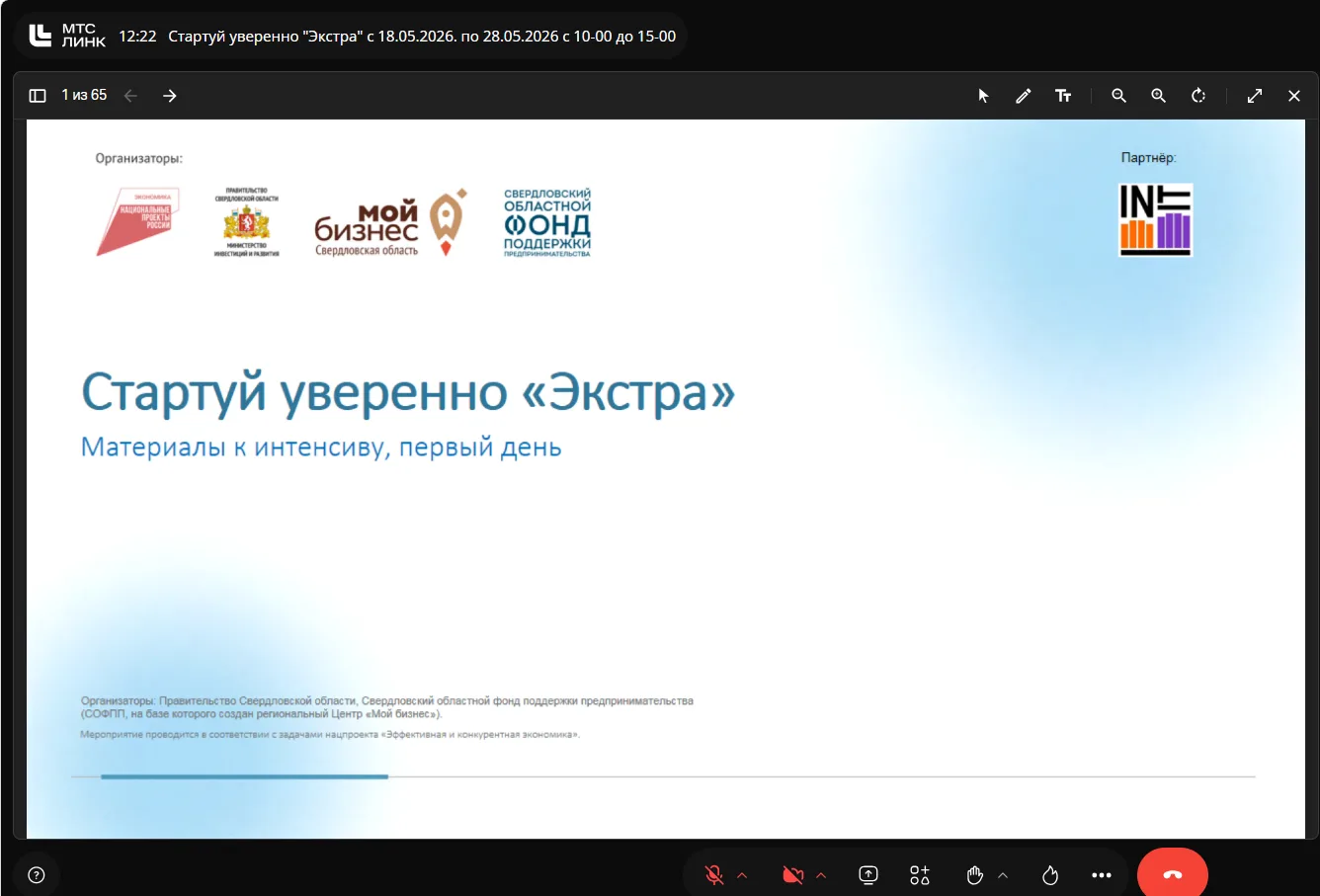
Task: Open camera options chevron
Action: tap(821, 875)
